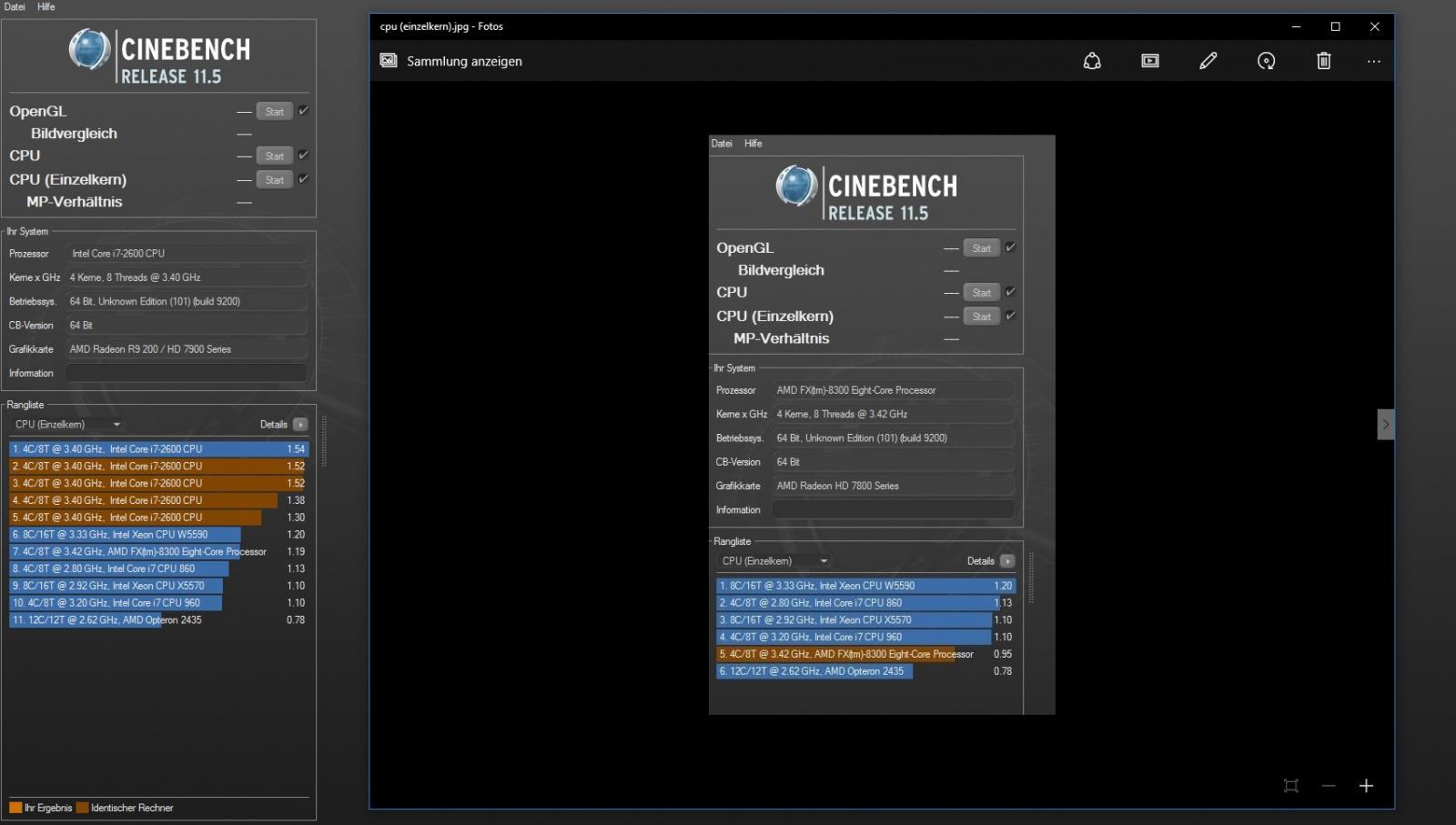Start slideshow with the Fotos toolbar icon
The height and width of the screenshot is (825, 1456).
tap(1150, 61)
